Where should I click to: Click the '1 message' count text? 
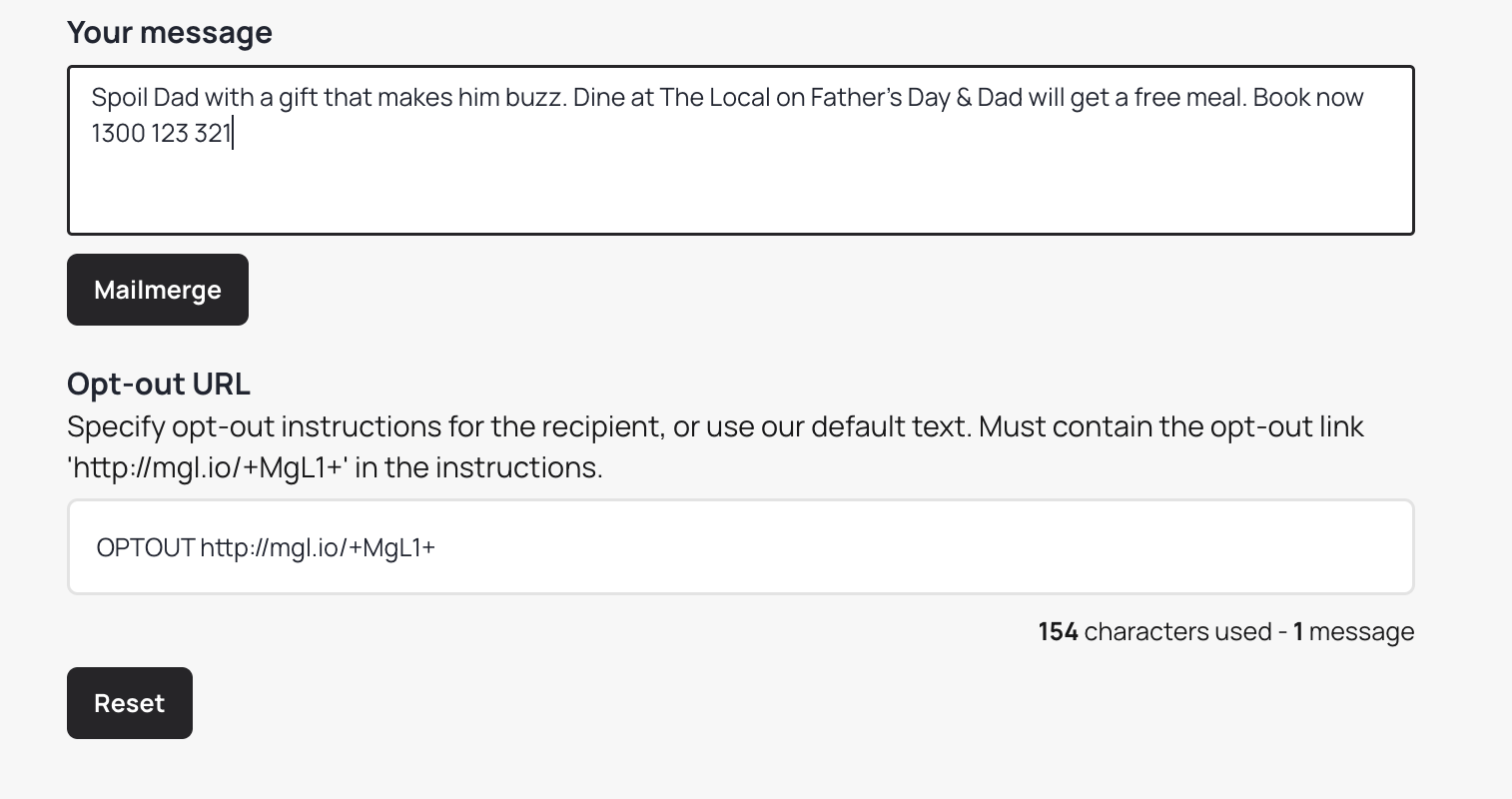tap(1354, 632)
